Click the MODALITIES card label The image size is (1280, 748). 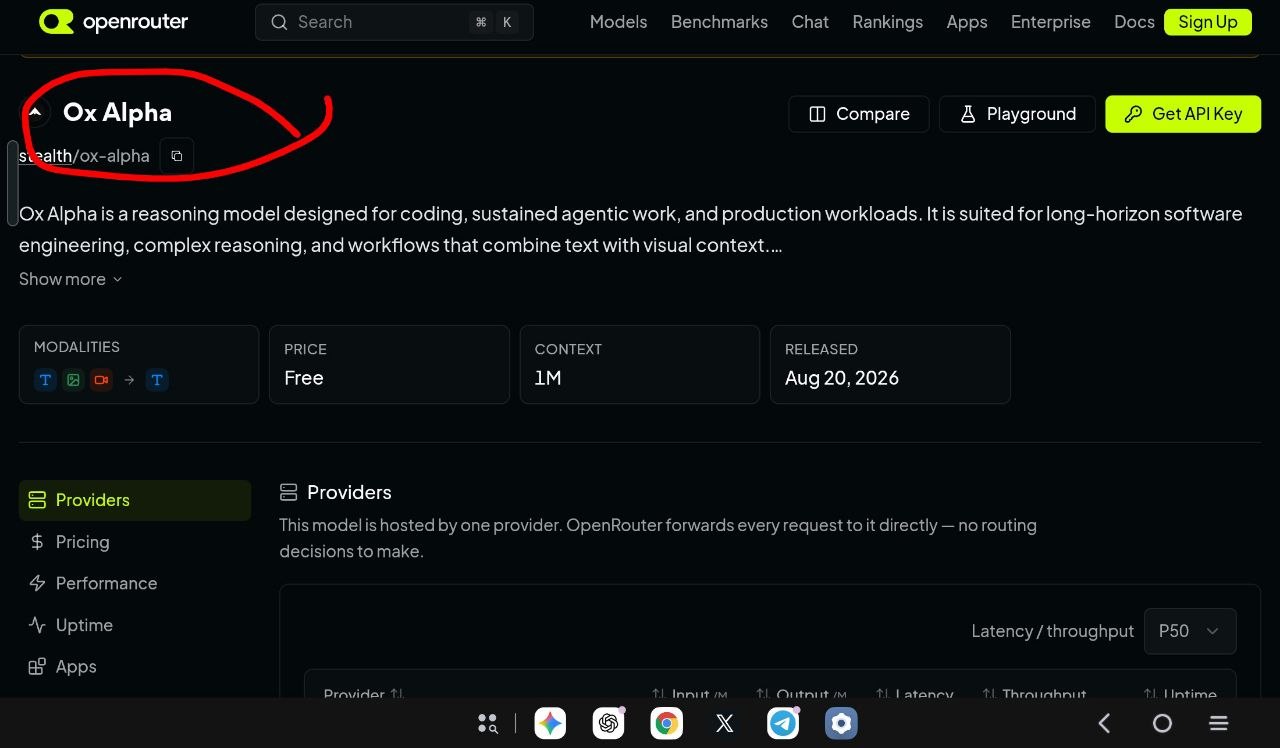(77, 347)
